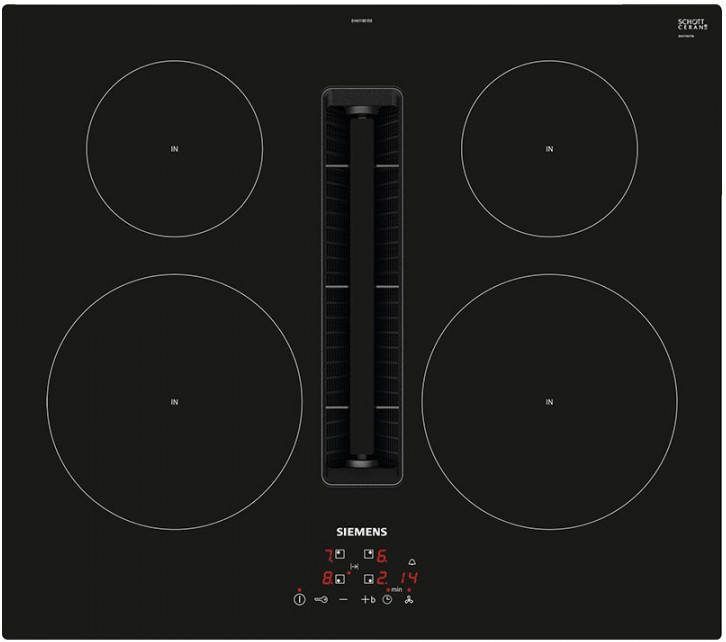Tap the red 8 power level display
726x642 pixels.
(x=327, y=578)
